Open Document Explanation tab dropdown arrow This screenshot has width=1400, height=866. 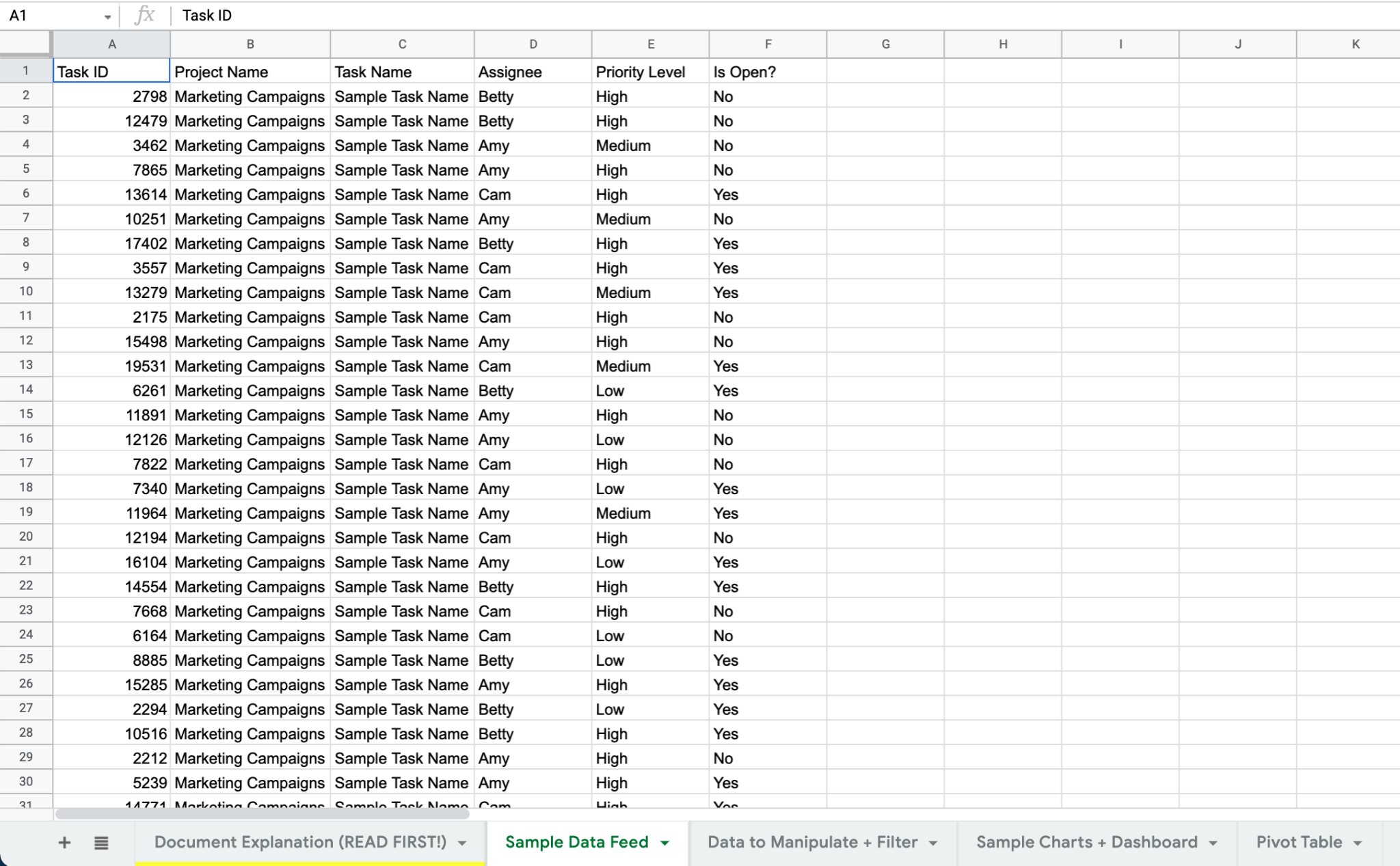tap(463, 843)
